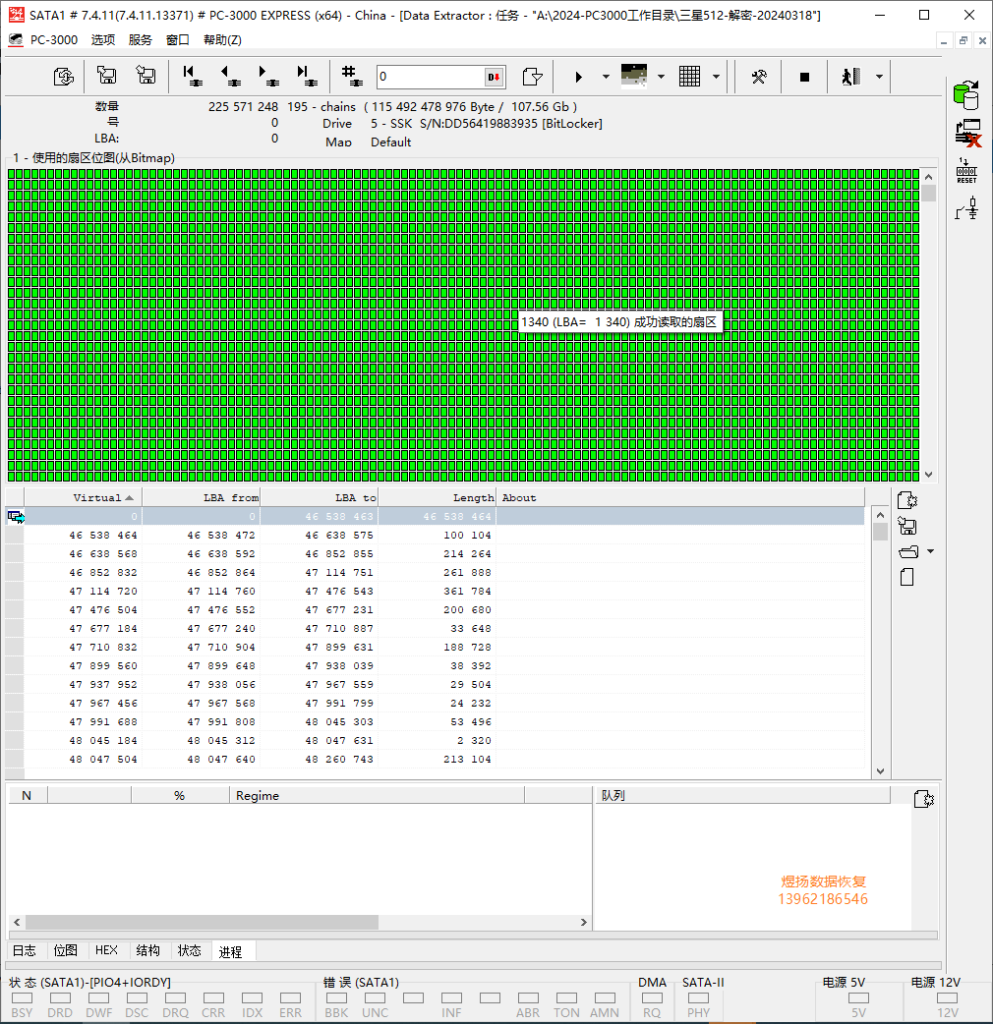This screenshot has height=1024, width=993.
Task: Click horizontal scrollbar right arrow in process panel
Action: pos(584,922)
